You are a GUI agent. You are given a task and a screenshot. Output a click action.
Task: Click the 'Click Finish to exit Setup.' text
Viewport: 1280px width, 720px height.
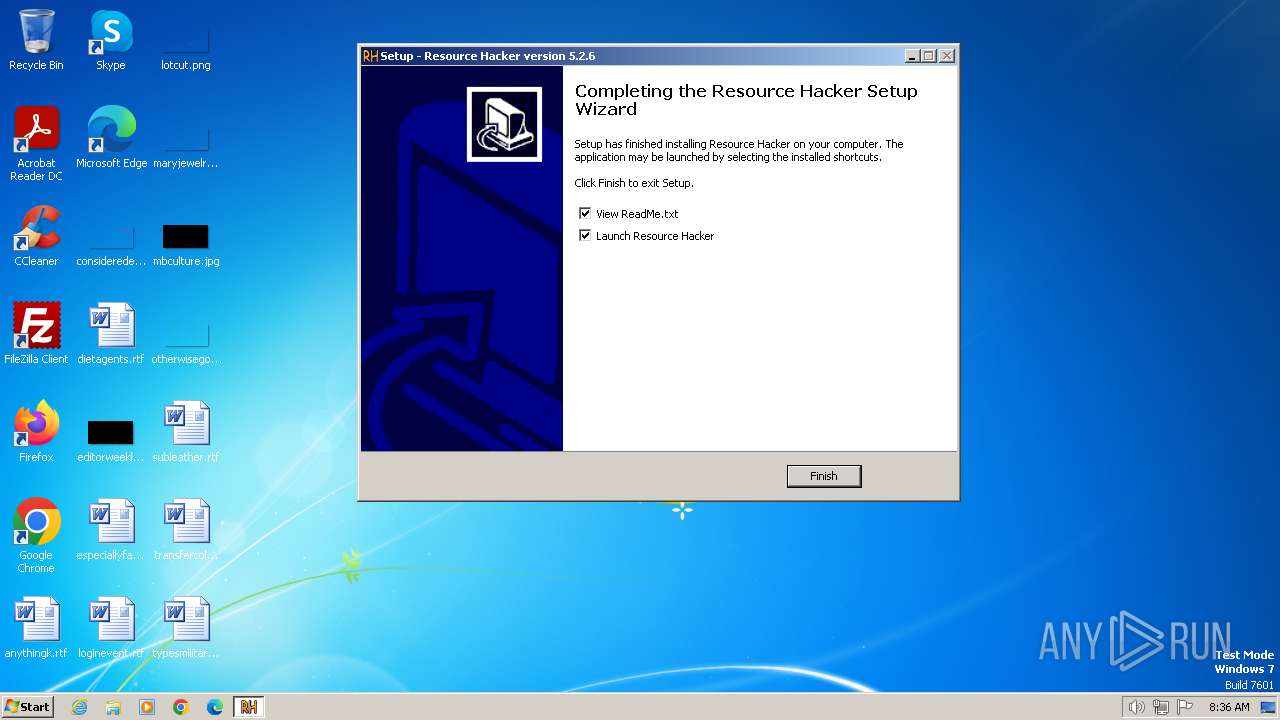tap(634, 183)
